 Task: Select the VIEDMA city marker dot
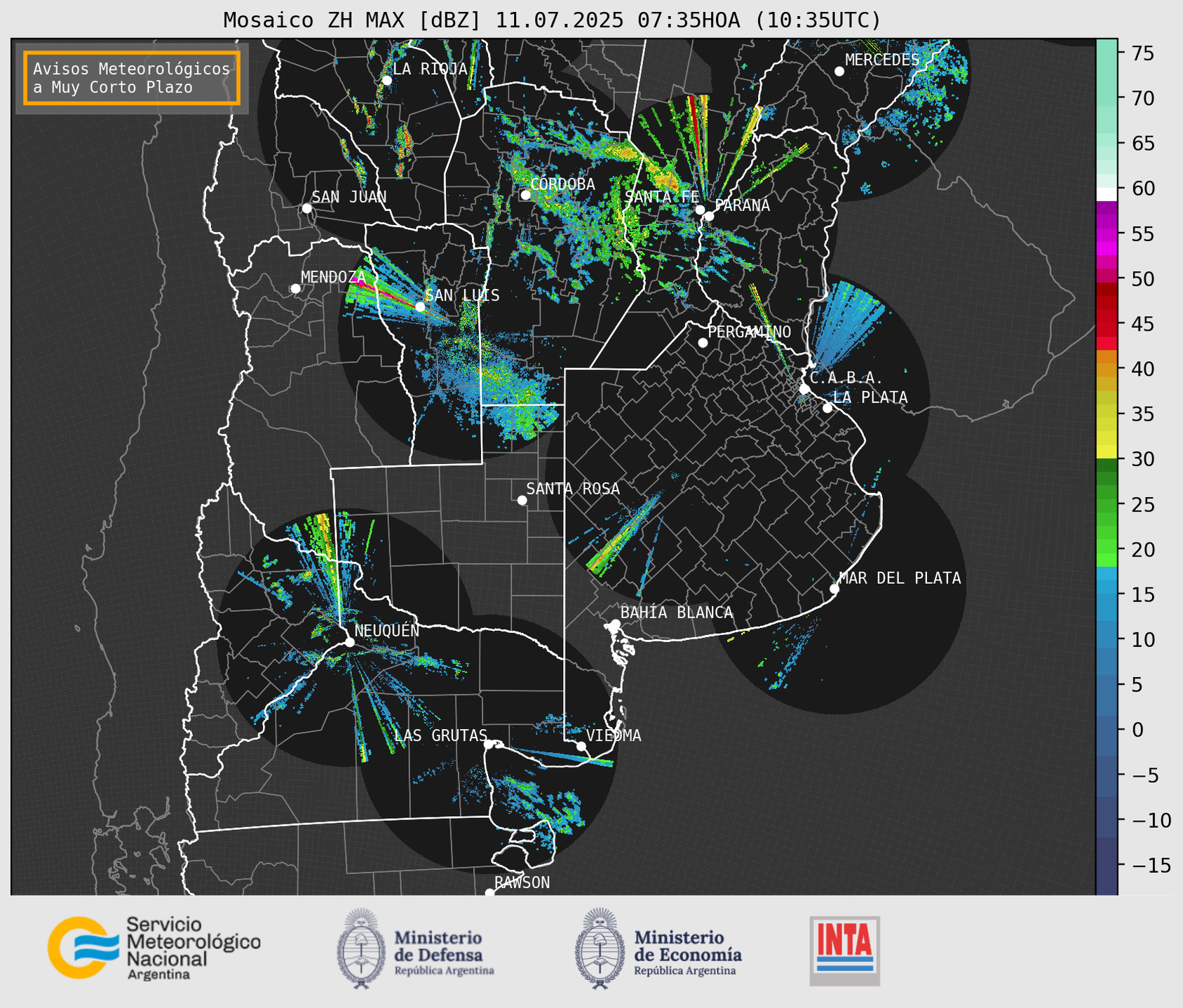[x=581, y=746]
